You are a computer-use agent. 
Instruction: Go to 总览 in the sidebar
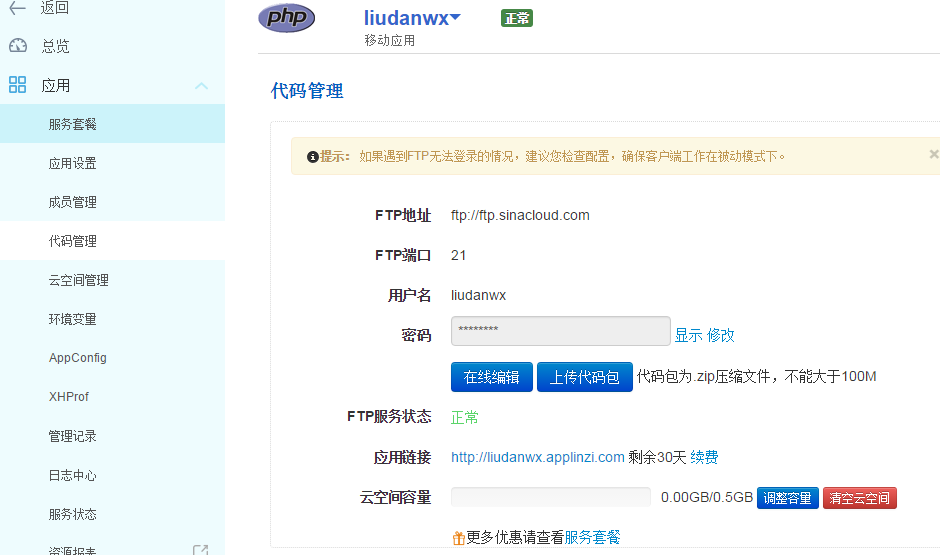point(55,46)
